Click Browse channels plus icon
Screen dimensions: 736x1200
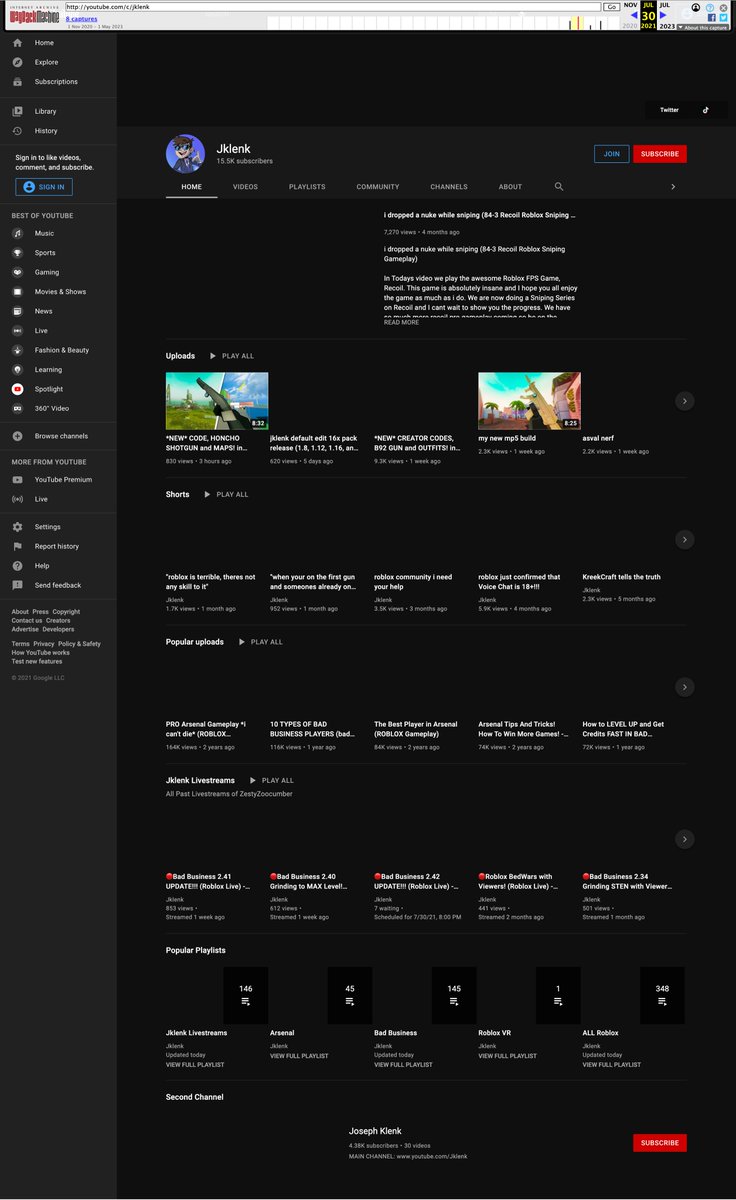point(17,436)
